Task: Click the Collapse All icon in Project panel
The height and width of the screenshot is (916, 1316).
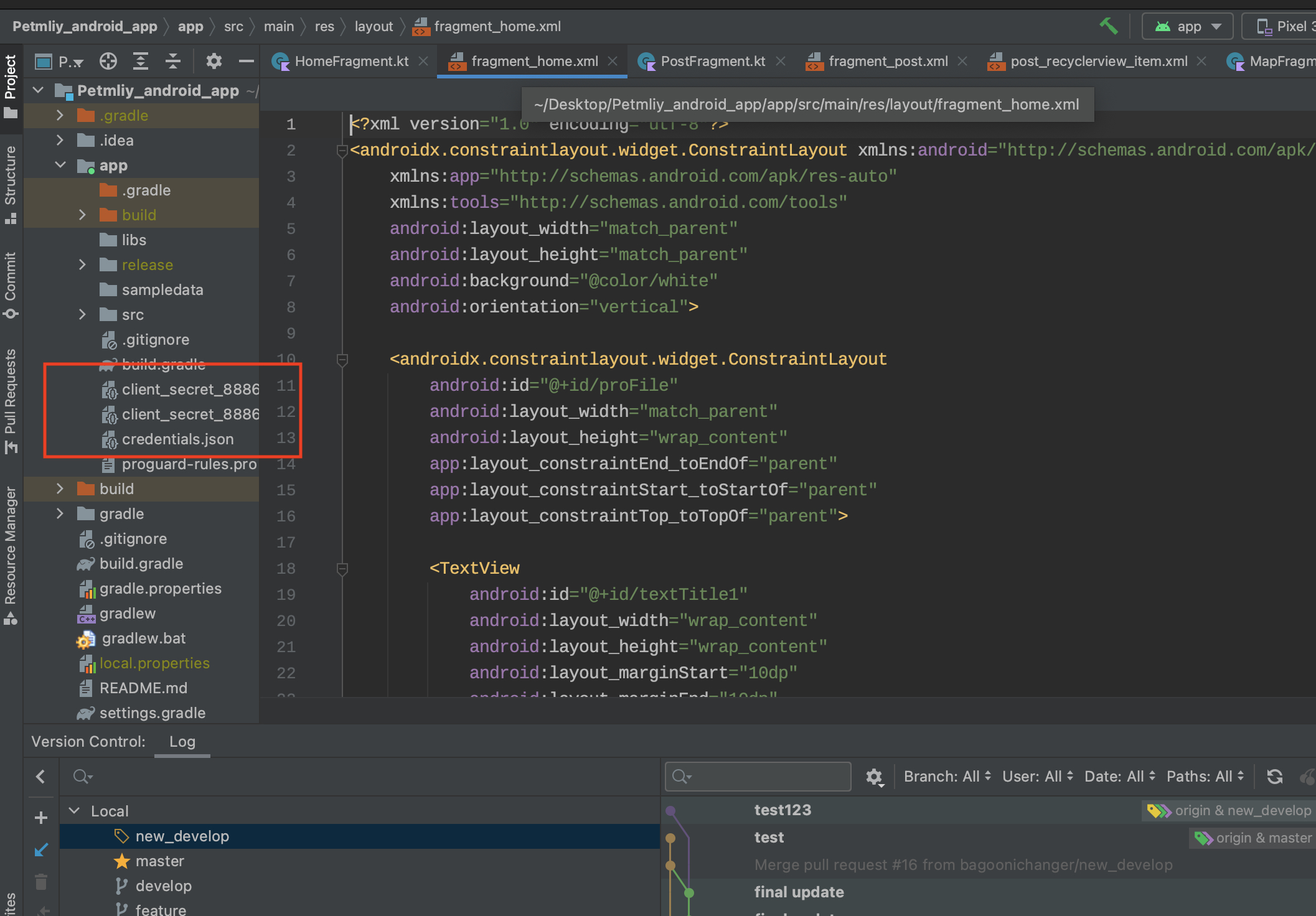Action: (173, 61)
